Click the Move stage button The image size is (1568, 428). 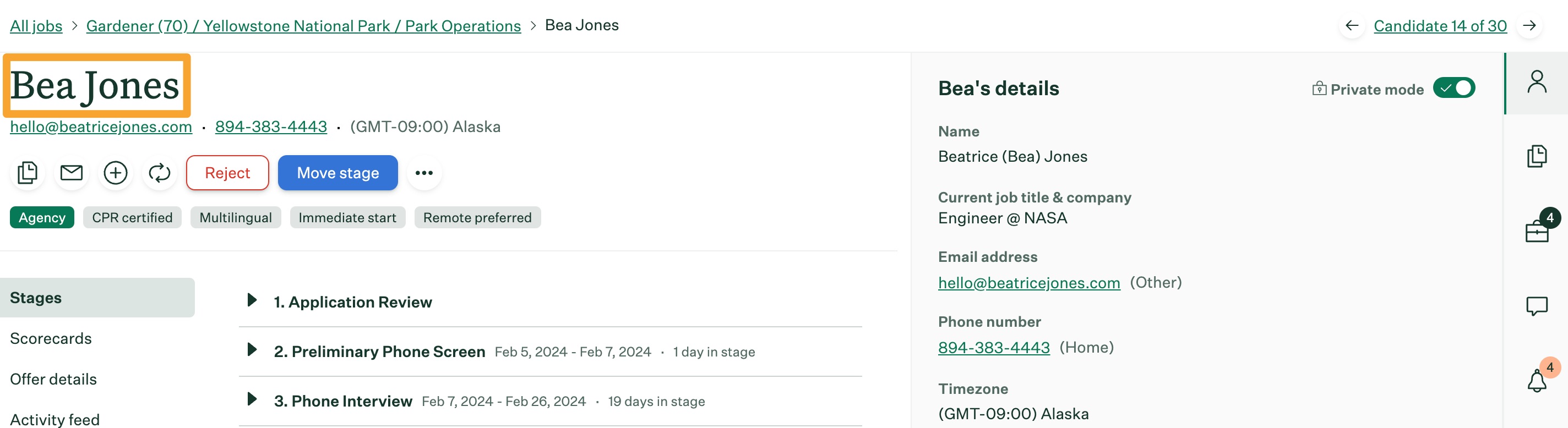click(x=338, y=173)
